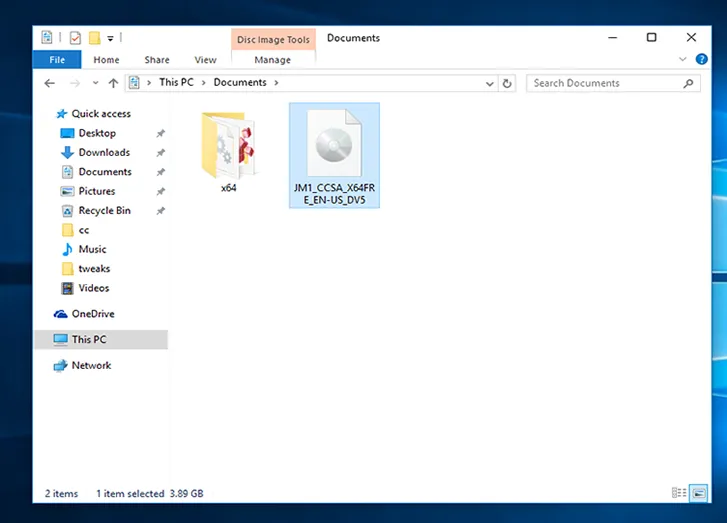This screenshot has height=523, width=727.
Task: Click the Up arrow navigation icon
Action: [x=113, y=83]
